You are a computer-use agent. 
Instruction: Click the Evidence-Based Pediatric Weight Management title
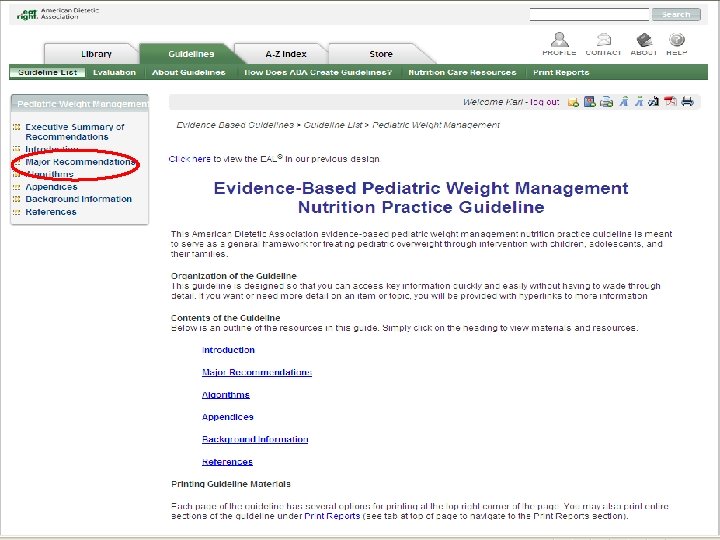(x=421, y=197)
